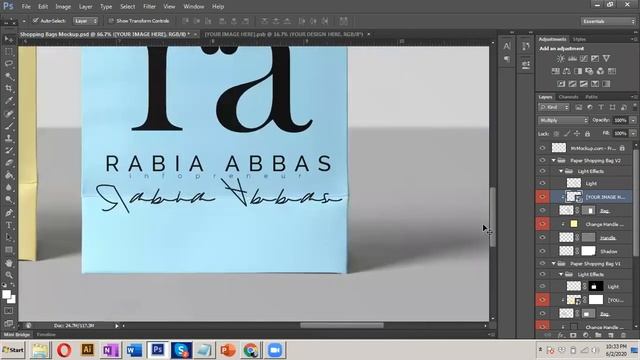This screenshot has height=360, width=640.
Task: Add a Brightness/Contrast adjustment
Action: pyautogui.click(x=561, y=59)
